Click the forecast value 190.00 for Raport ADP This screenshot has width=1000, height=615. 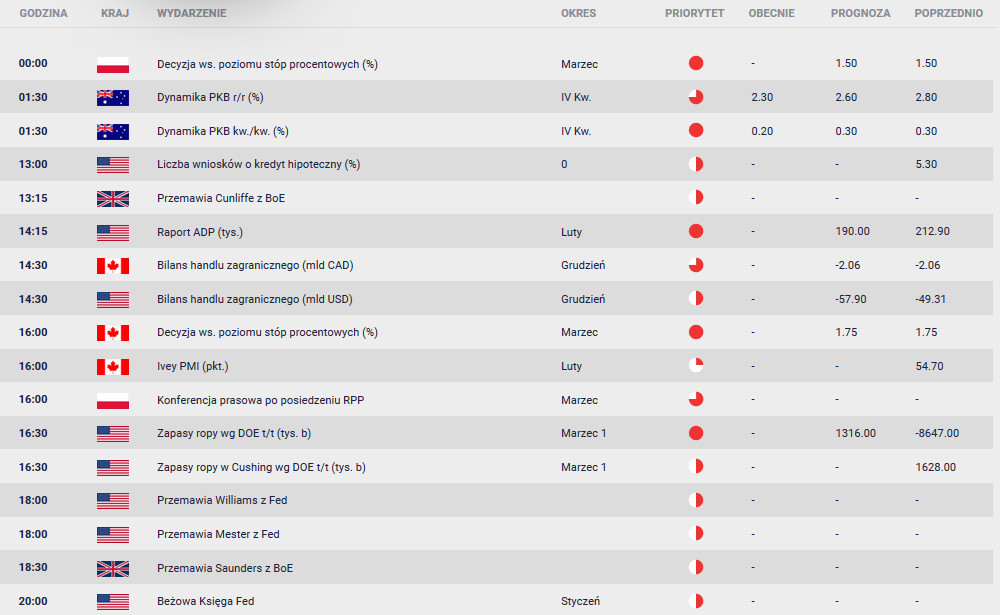(853, 232)
